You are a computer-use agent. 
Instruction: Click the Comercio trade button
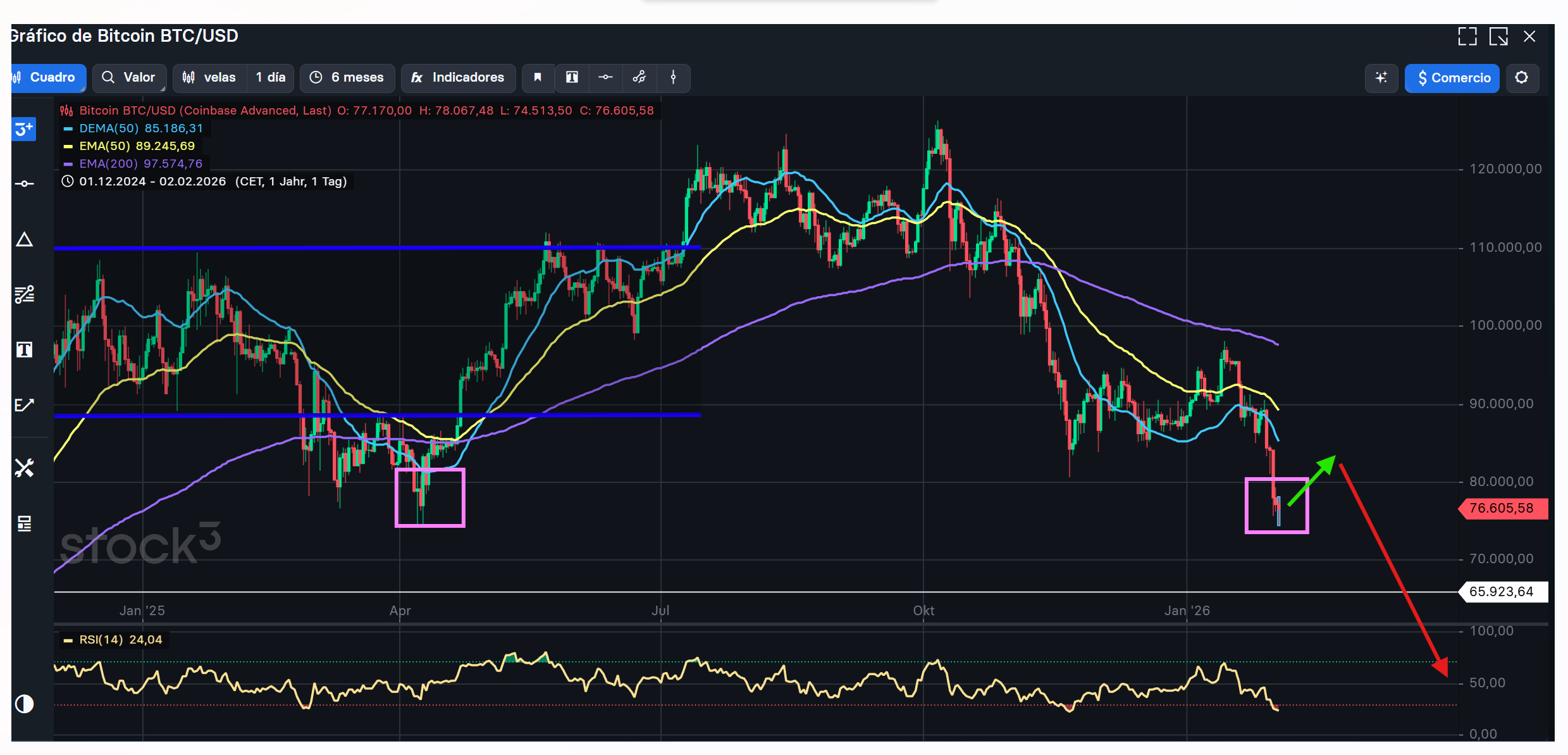tap(1452, 78)
